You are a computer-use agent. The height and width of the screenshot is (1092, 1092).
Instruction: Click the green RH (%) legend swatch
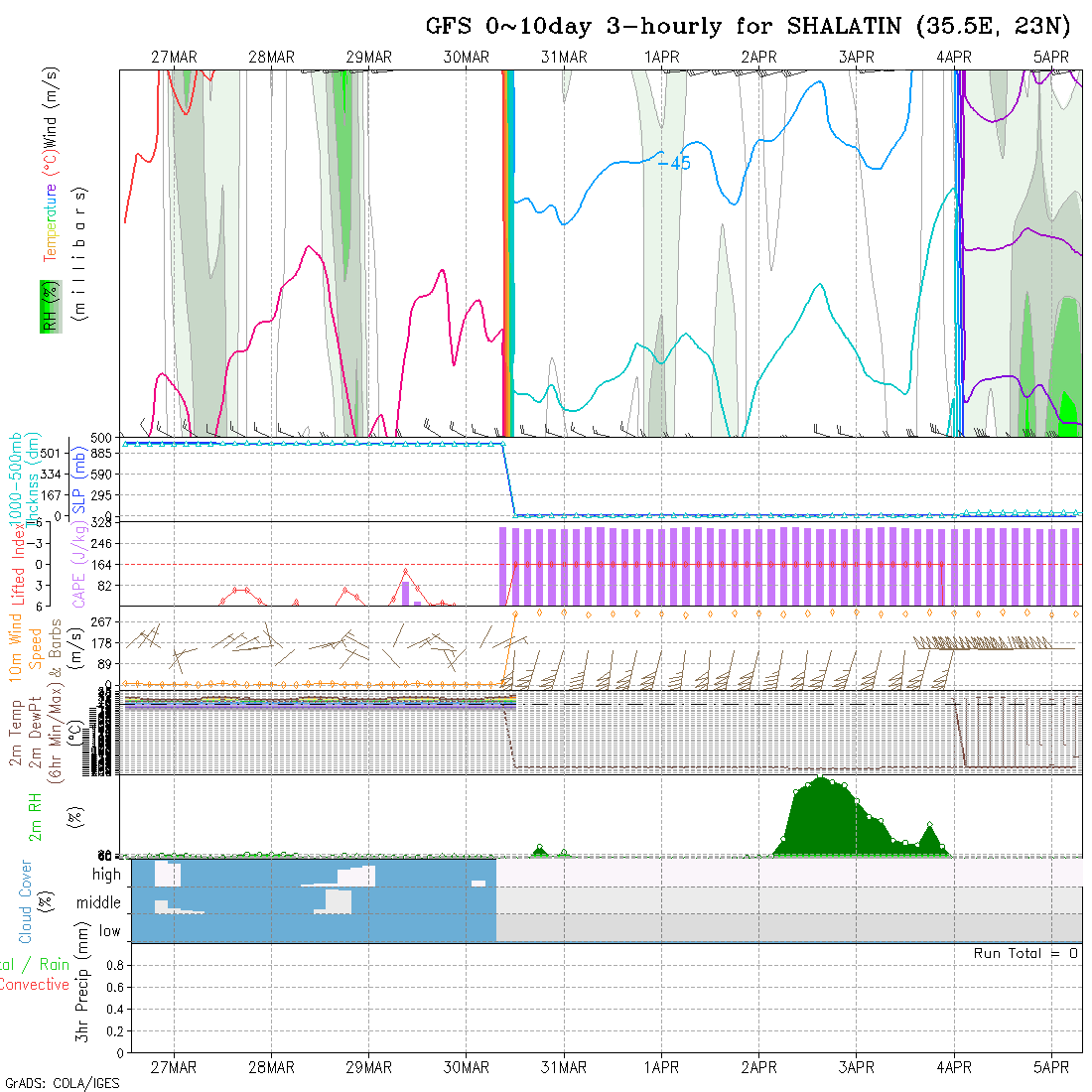coord(47,308)
